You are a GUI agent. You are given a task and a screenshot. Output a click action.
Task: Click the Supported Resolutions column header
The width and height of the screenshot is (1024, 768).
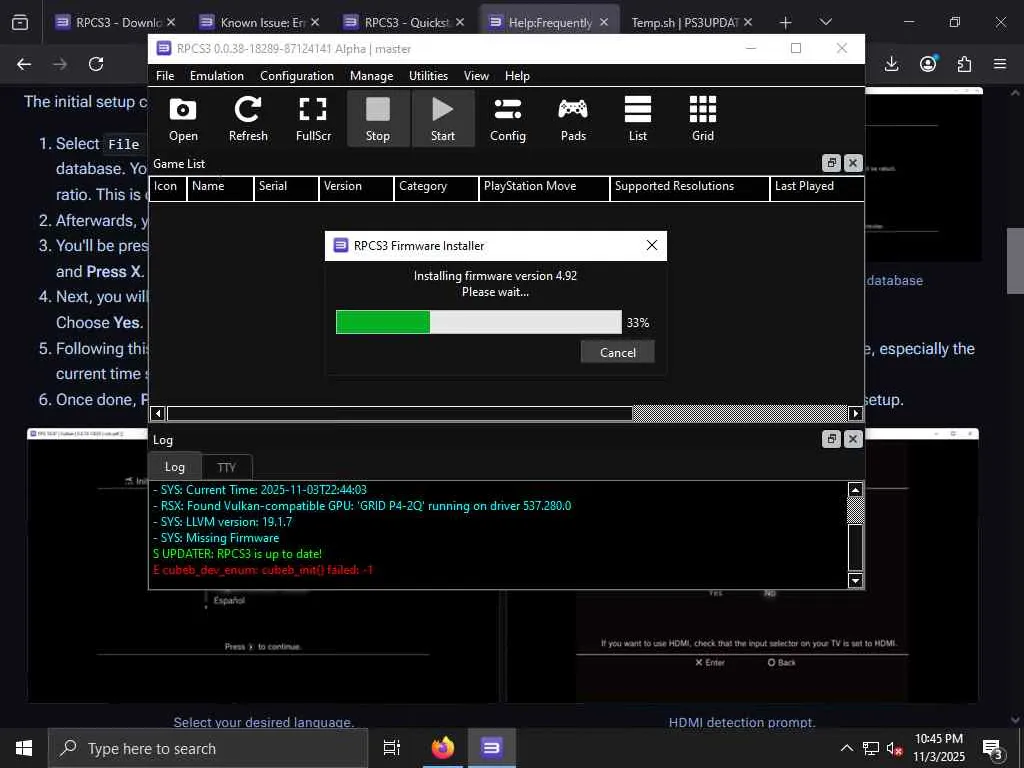click(690, 186)
